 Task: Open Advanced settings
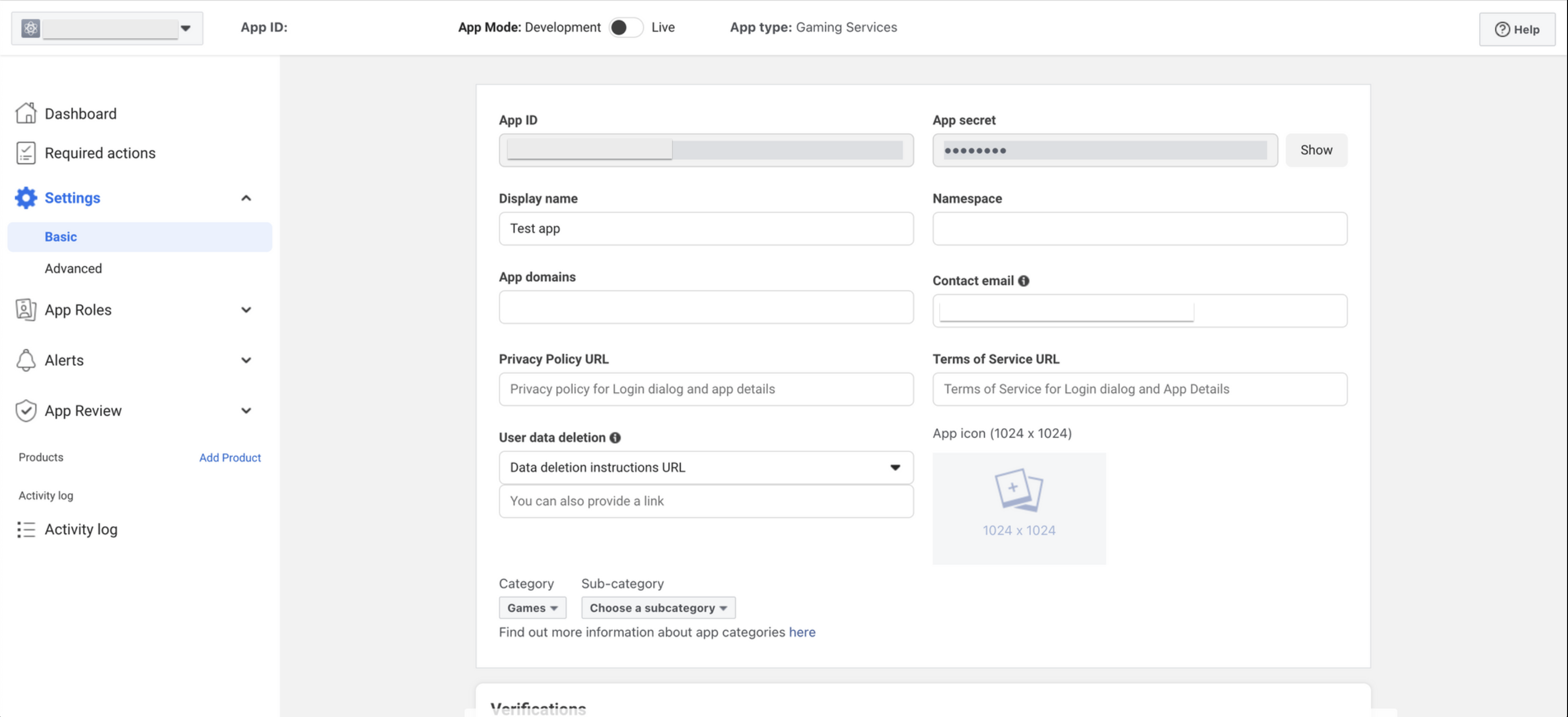point(73,269)
